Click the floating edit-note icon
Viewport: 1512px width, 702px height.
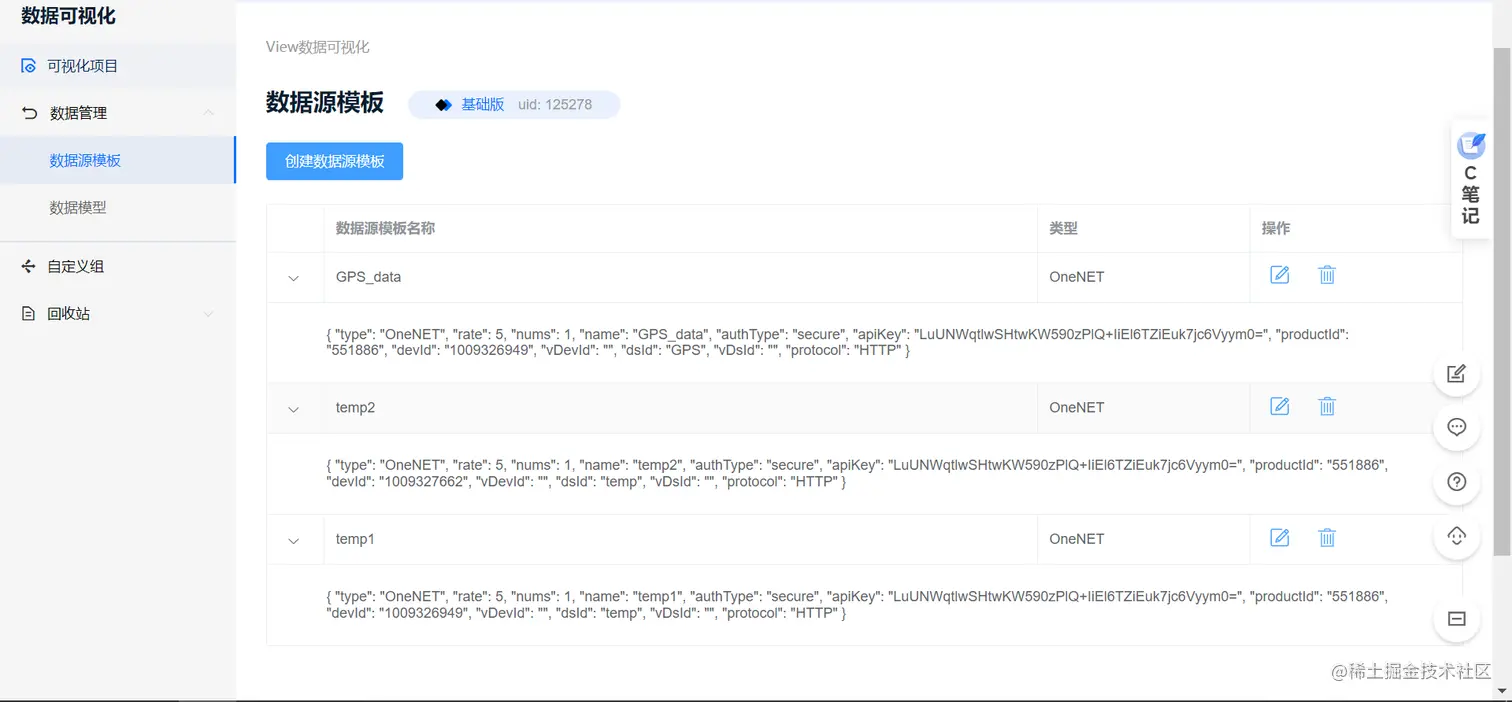[1457, 374]
